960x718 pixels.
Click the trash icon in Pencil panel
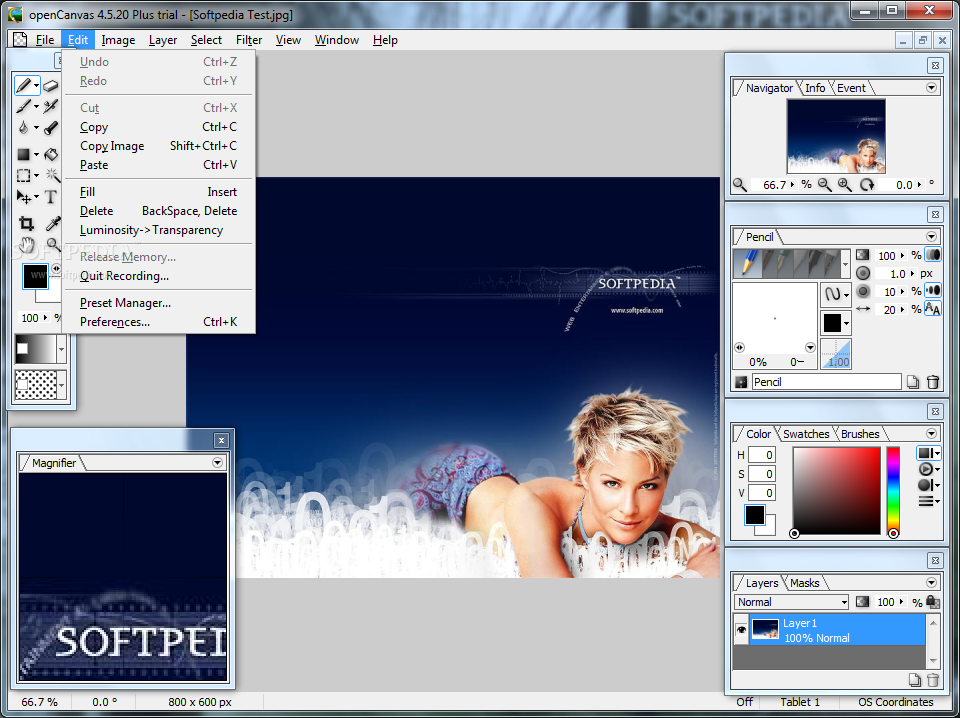pyautogui.click(x=932, y=382)
